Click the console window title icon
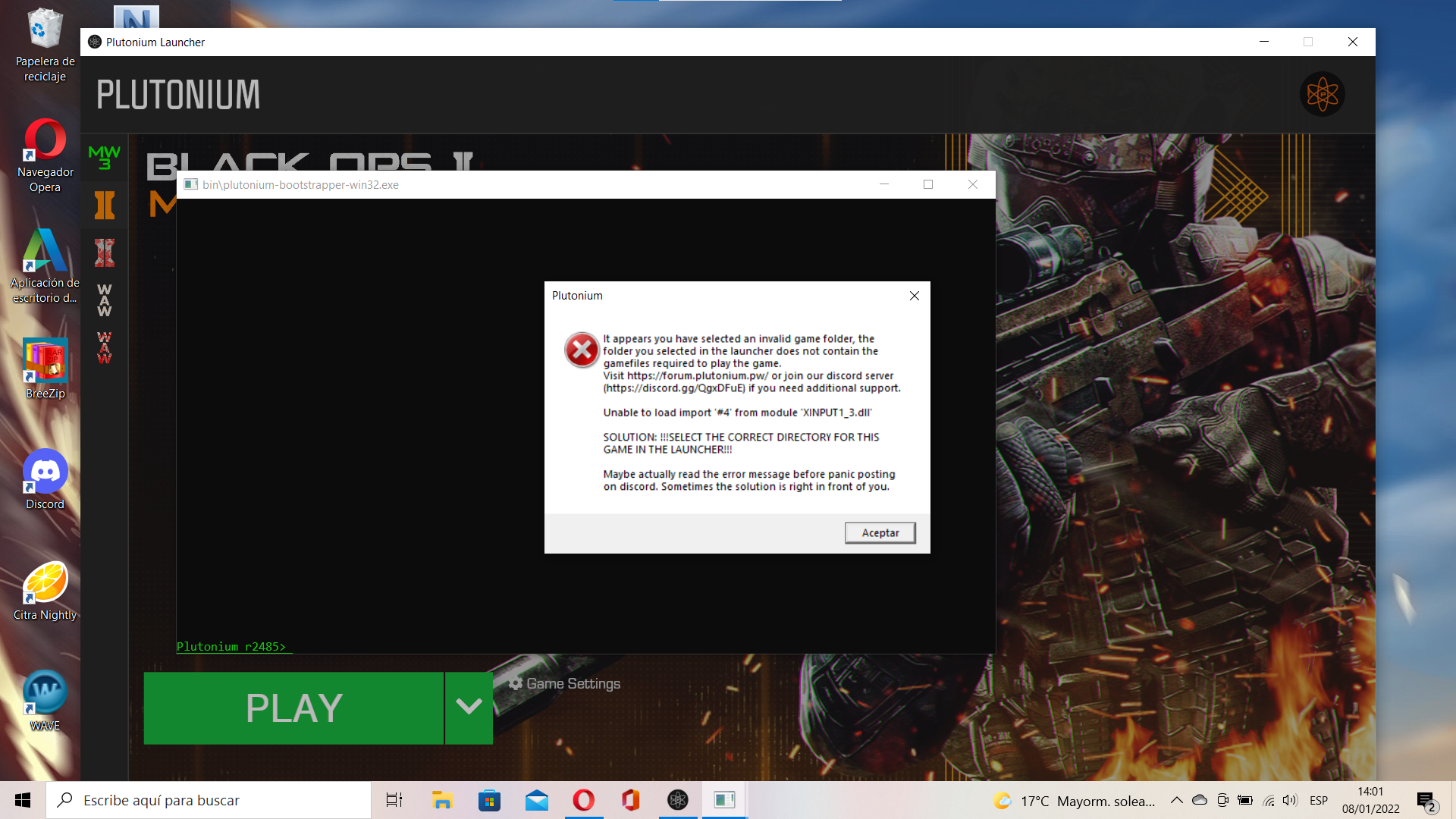 tap(191, 184)
